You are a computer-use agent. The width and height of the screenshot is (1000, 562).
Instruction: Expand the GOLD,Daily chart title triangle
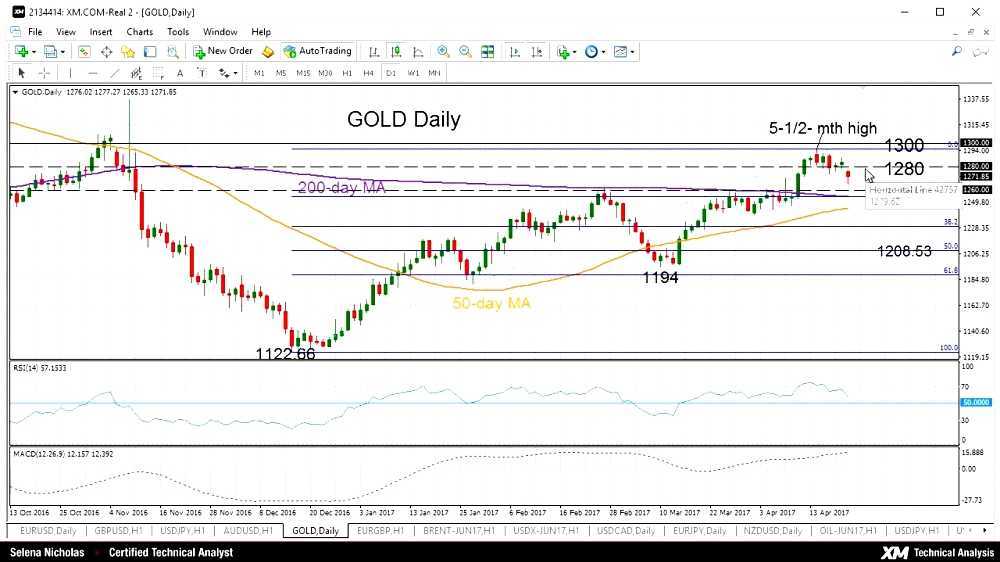[x=15, y=92]
